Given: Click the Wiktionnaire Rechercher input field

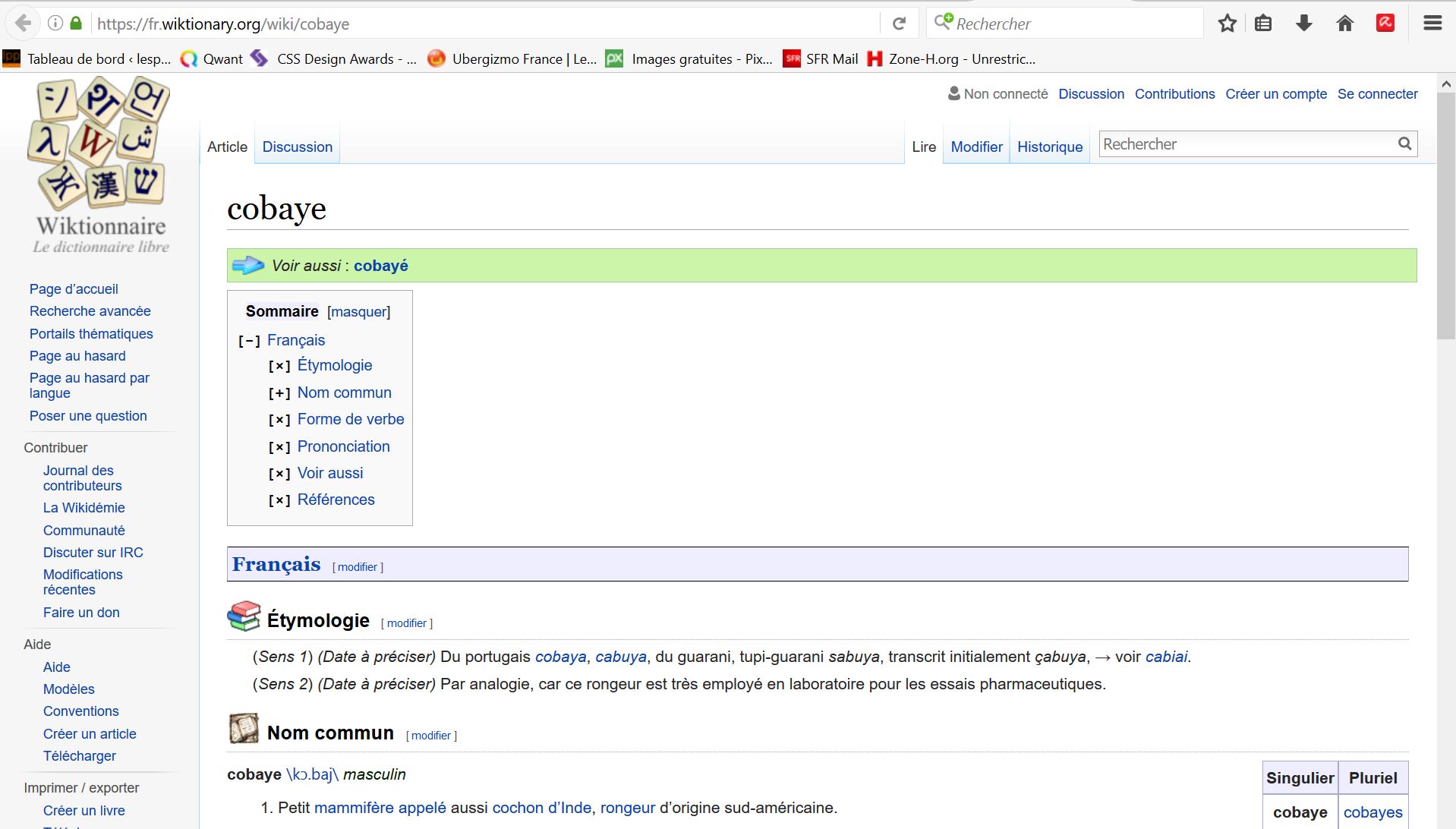Looking at the screenshot, I should point(1245,144).
